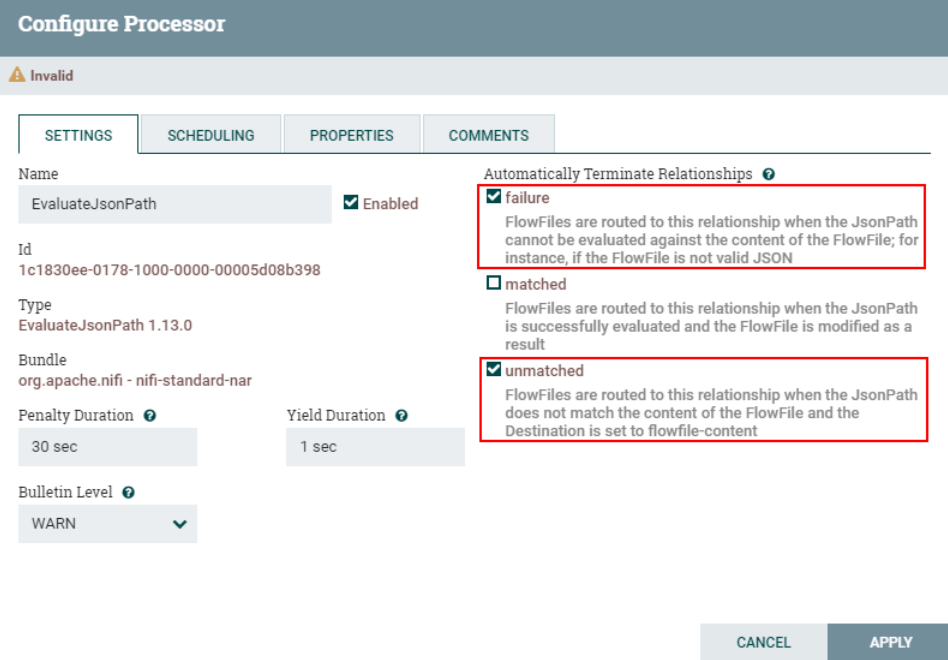Screen dimensions: 948x660
Task: Edit the Name field EvaluateJsonPath
Action: [175, 204]
